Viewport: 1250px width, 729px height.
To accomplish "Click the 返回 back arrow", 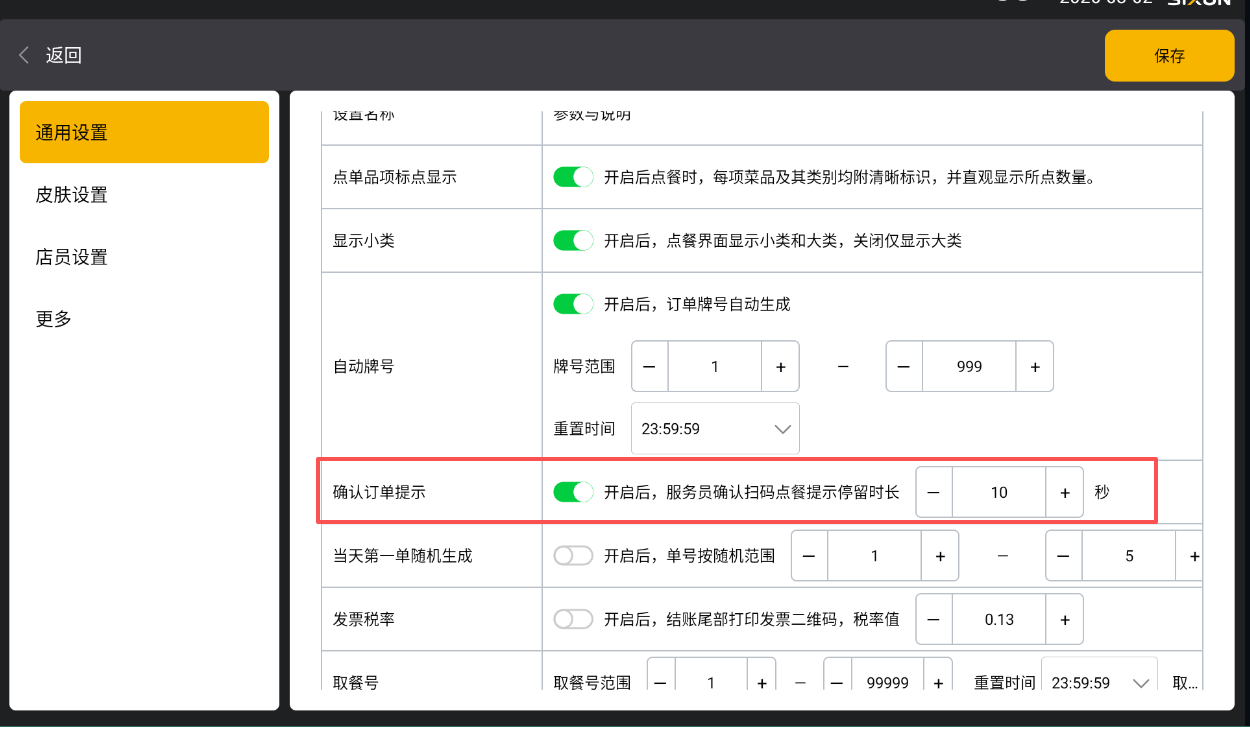I will point(25,55).
